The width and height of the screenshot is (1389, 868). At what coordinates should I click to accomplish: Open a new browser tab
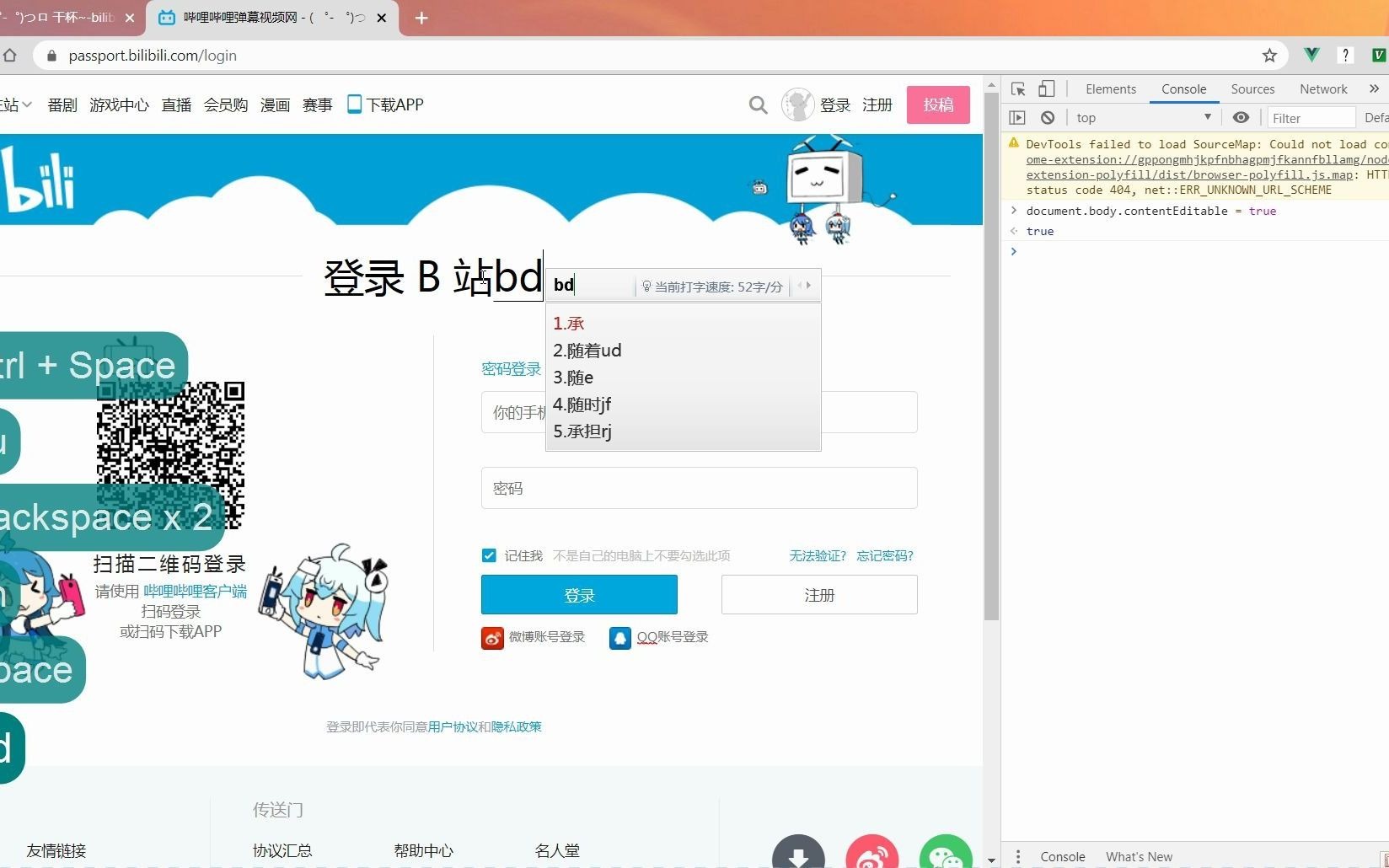point(421,18)
